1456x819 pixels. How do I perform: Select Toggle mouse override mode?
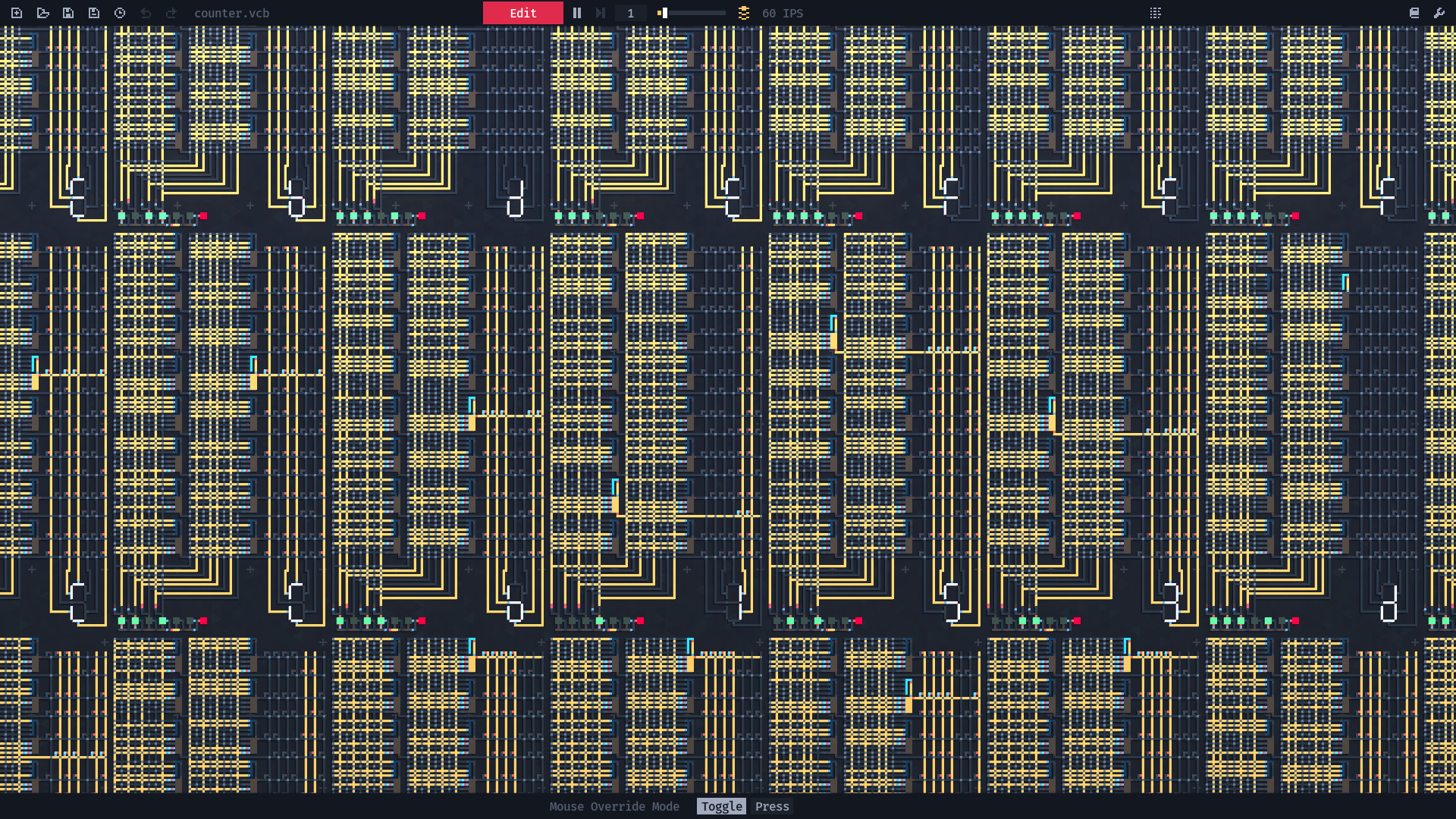click(720, 806)
